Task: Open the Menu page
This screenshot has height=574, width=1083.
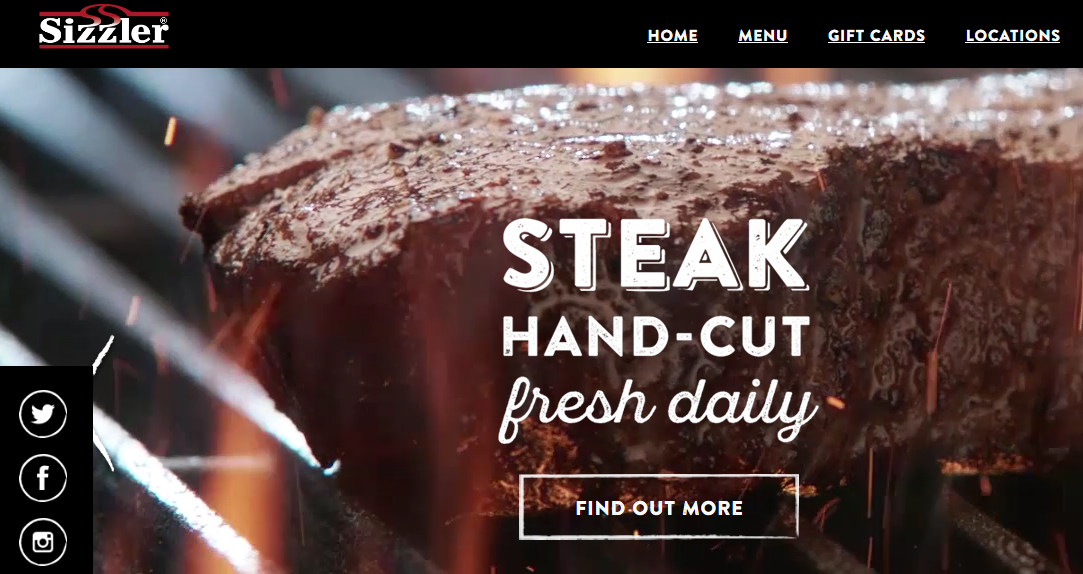Action: (763, 36)
